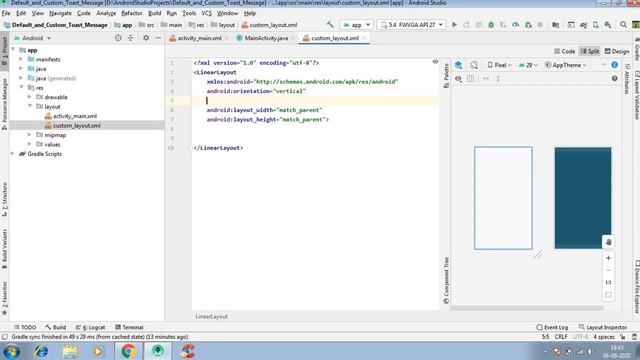This screenshot has height=360, width=640.
Task: Click the help question mark icon in the preview
Action: tap(614, 78)
